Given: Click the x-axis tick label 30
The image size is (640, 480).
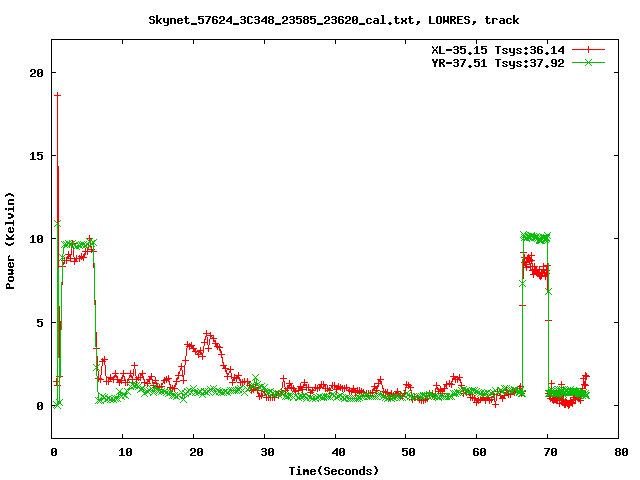Looking at the screenshot, I should [x=265, y=452].
